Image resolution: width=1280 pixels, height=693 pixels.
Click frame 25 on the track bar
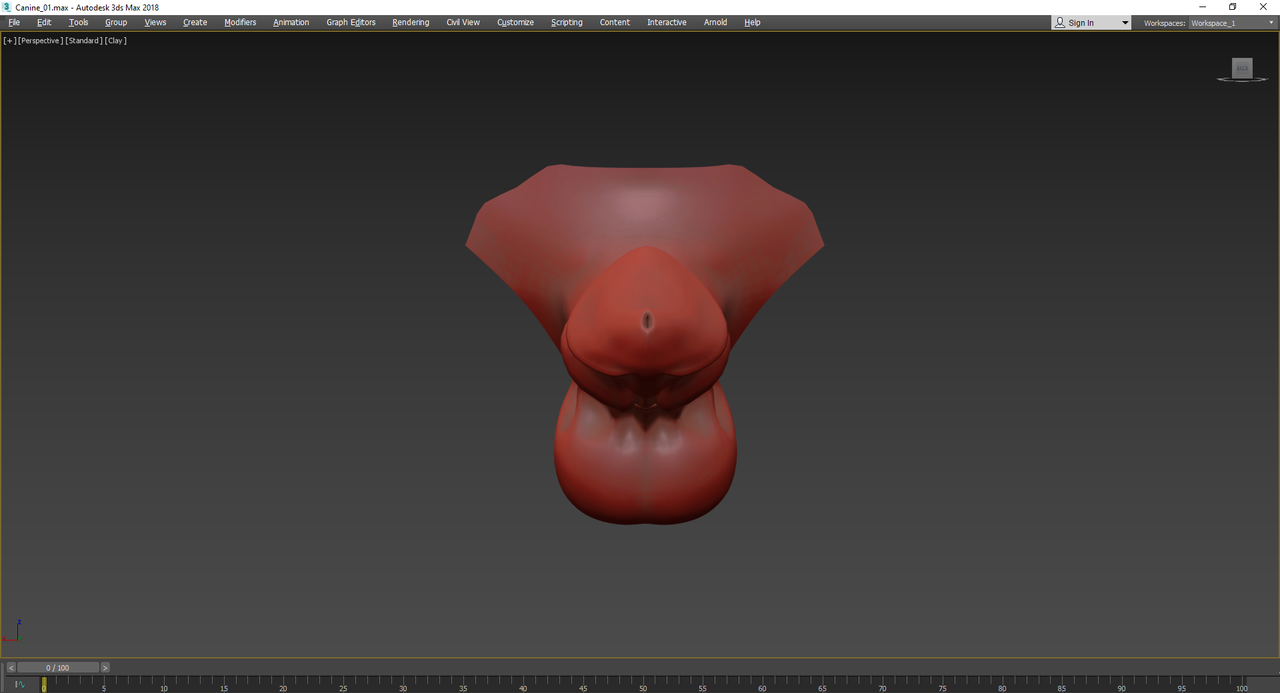click(343, 686)
